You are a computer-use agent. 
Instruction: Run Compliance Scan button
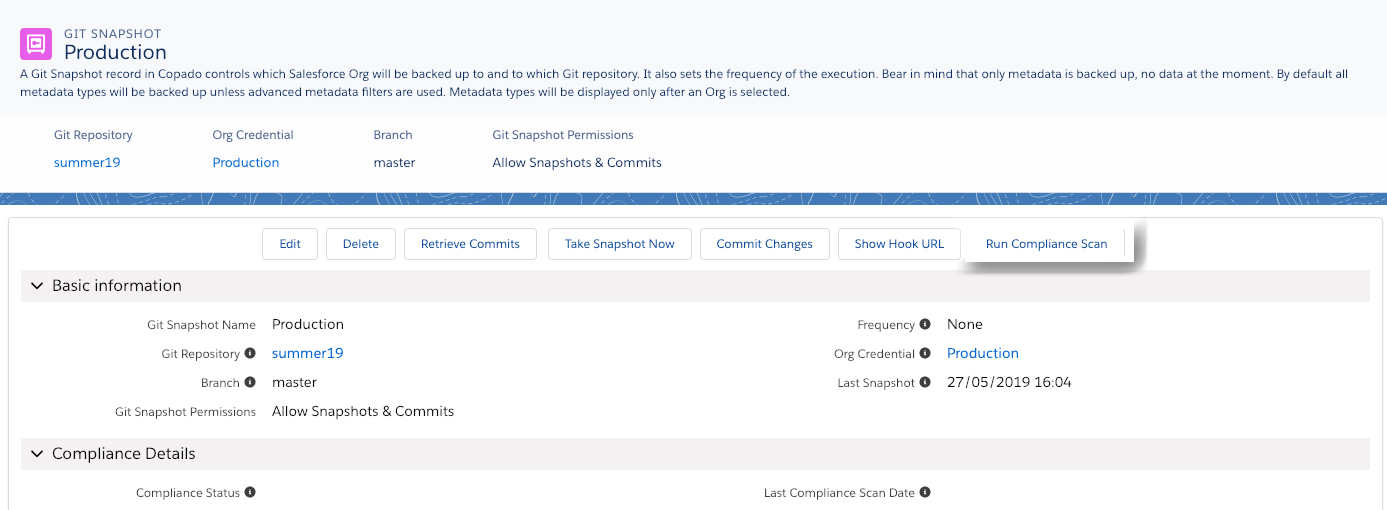[x=1047, y=244]
